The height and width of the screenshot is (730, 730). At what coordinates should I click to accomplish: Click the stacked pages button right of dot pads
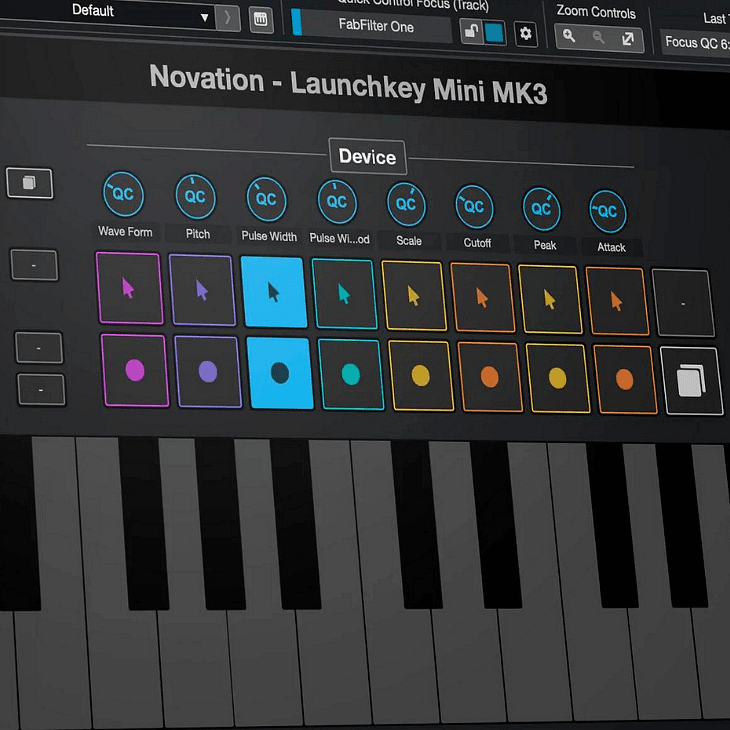tap(692, 381)
